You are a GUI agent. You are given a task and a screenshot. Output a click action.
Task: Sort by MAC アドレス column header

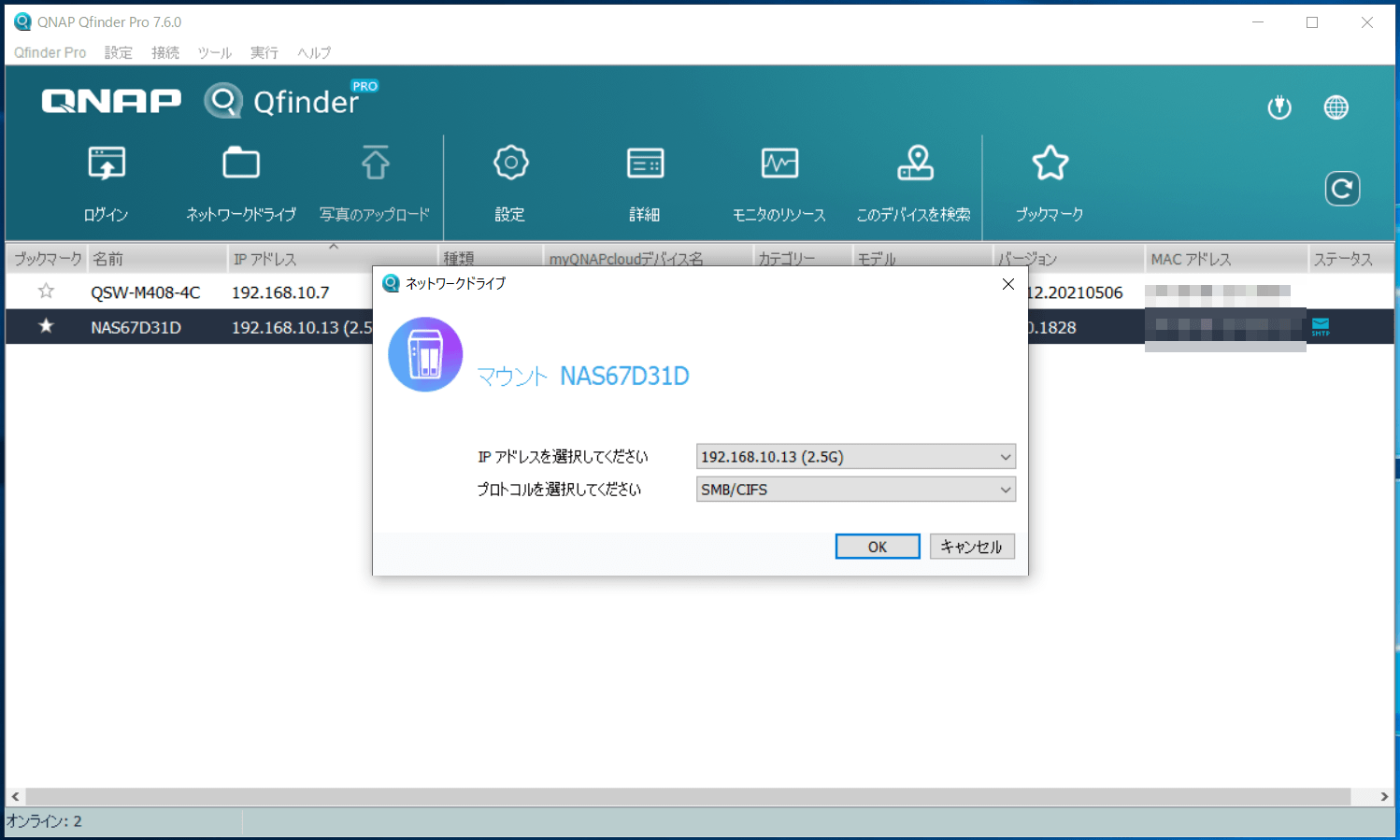click(x=1226, y=259)
